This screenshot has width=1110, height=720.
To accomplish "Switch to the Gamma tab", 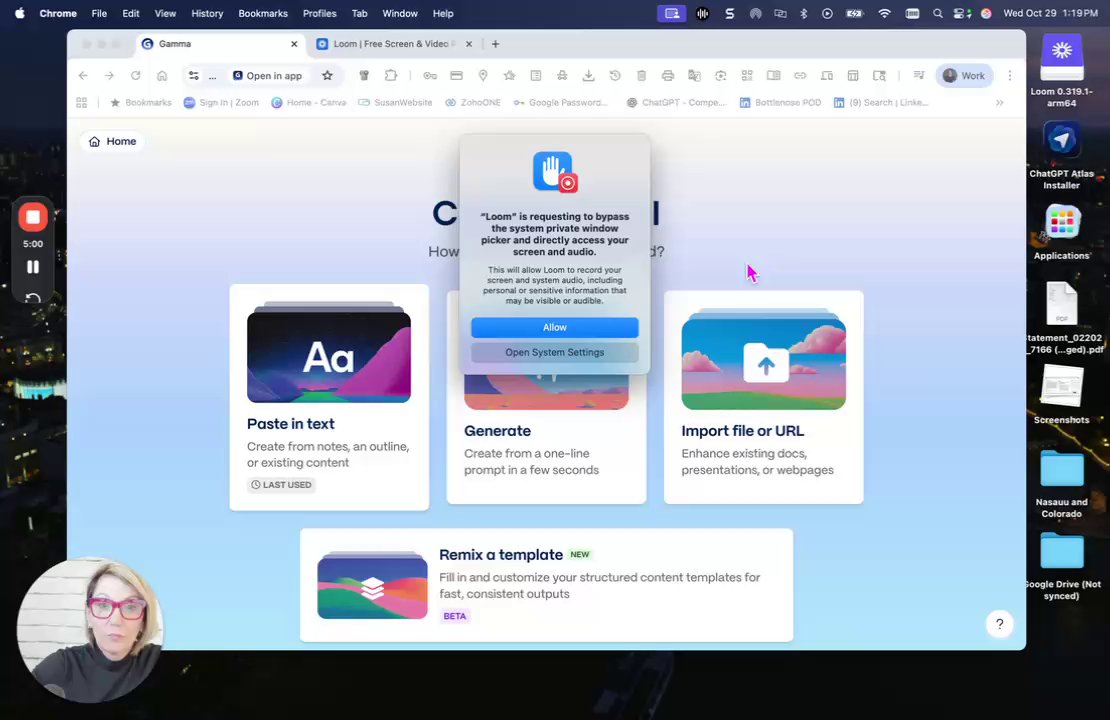I will [x=220, y=44].
